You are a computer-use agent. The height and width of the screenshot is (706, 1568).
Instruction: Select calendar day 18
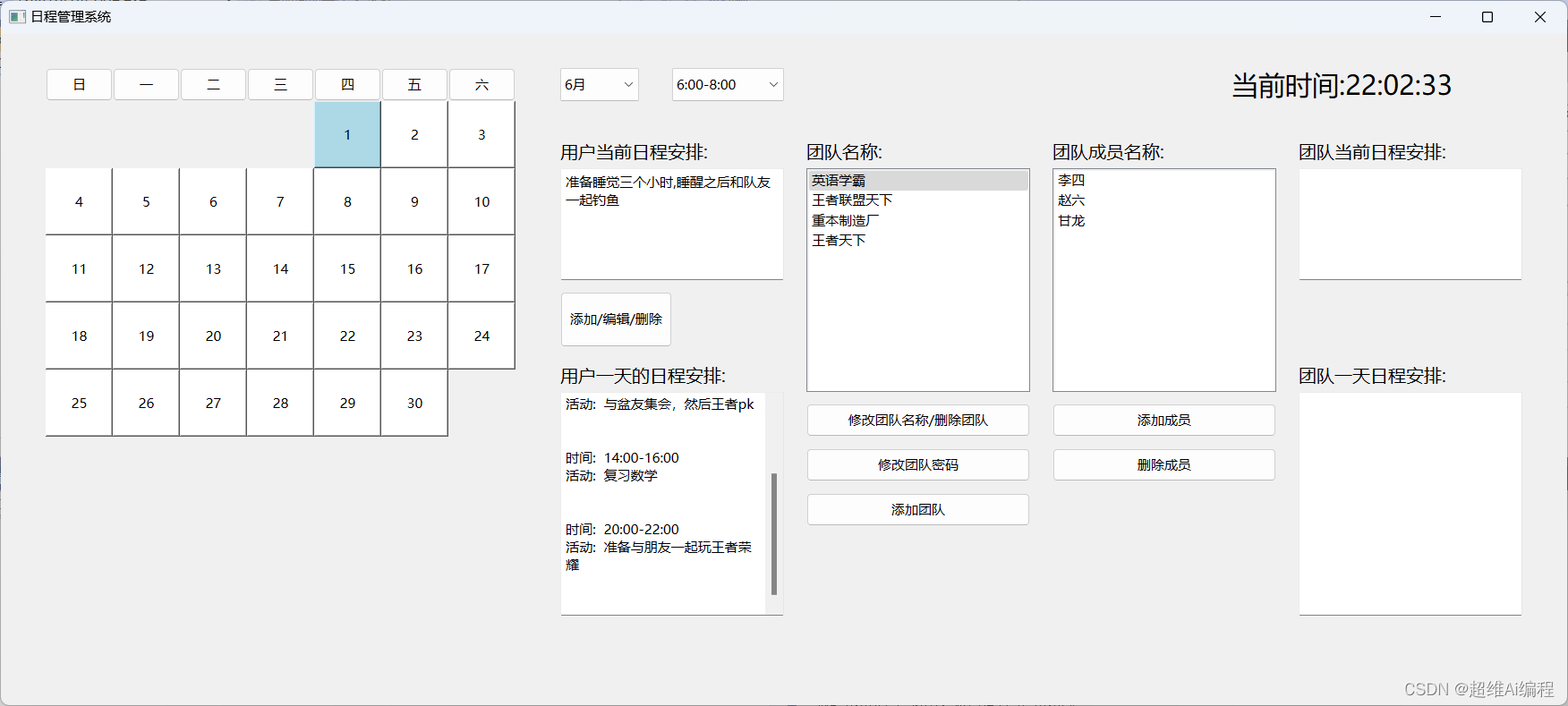tap(79, 336)
